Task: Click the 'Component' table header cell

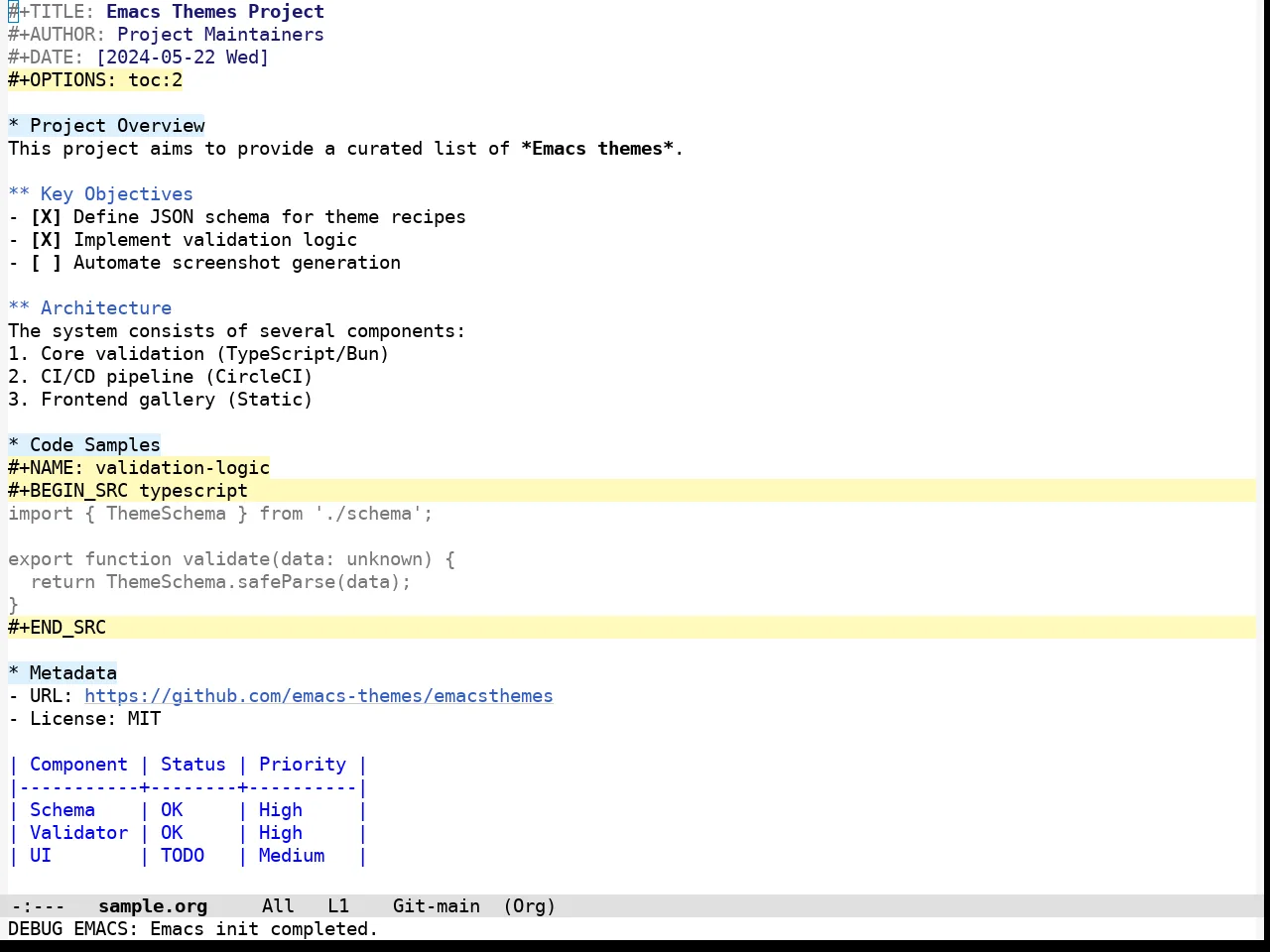Action: [x=78, y=765]
